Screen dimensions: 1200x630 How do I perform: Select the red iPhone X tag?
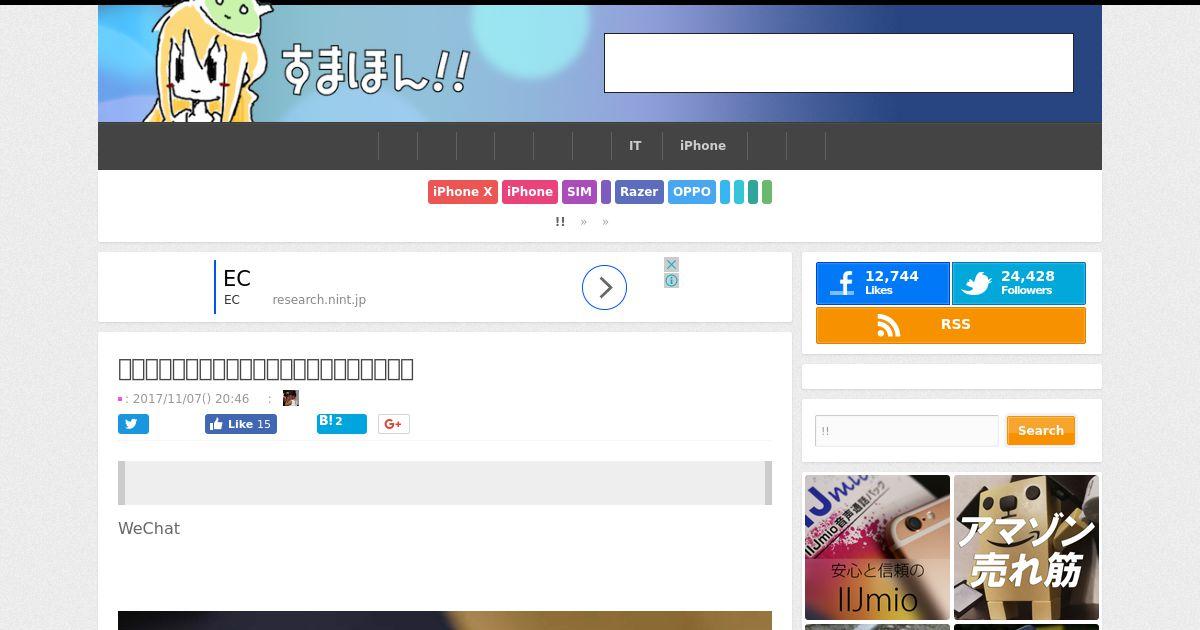463,192
